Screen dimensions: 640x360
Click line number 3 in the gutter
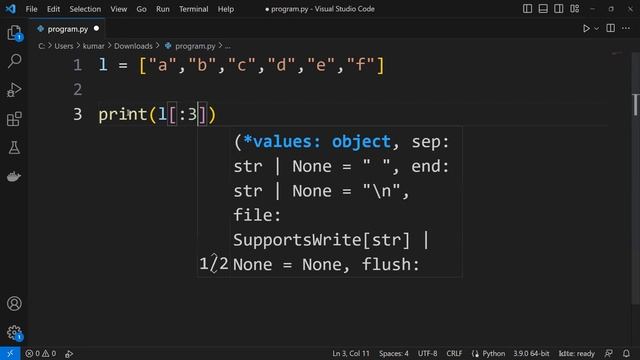(78, 114)
